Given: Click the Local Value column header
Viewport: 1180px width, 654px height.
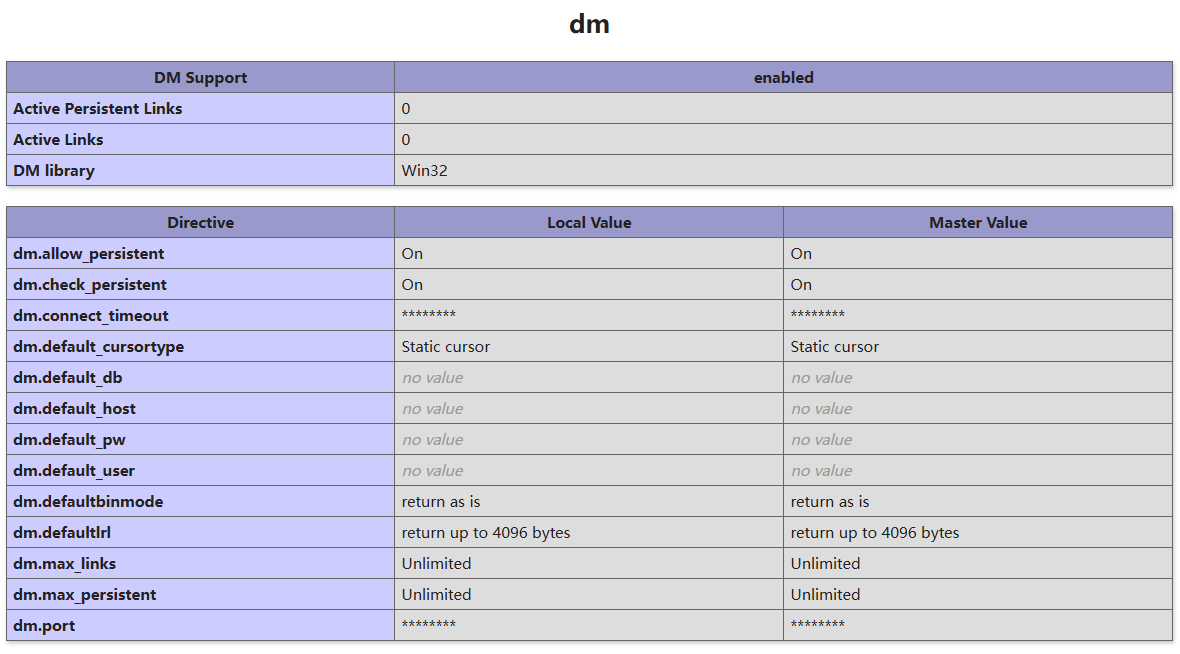Looking at the screenshot, I should click(x=588, y=223).
